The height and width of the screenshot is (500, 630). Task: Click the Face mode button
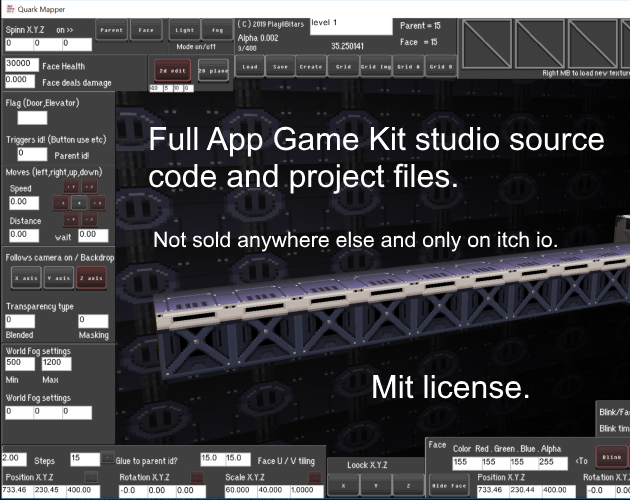coord(146,30)
